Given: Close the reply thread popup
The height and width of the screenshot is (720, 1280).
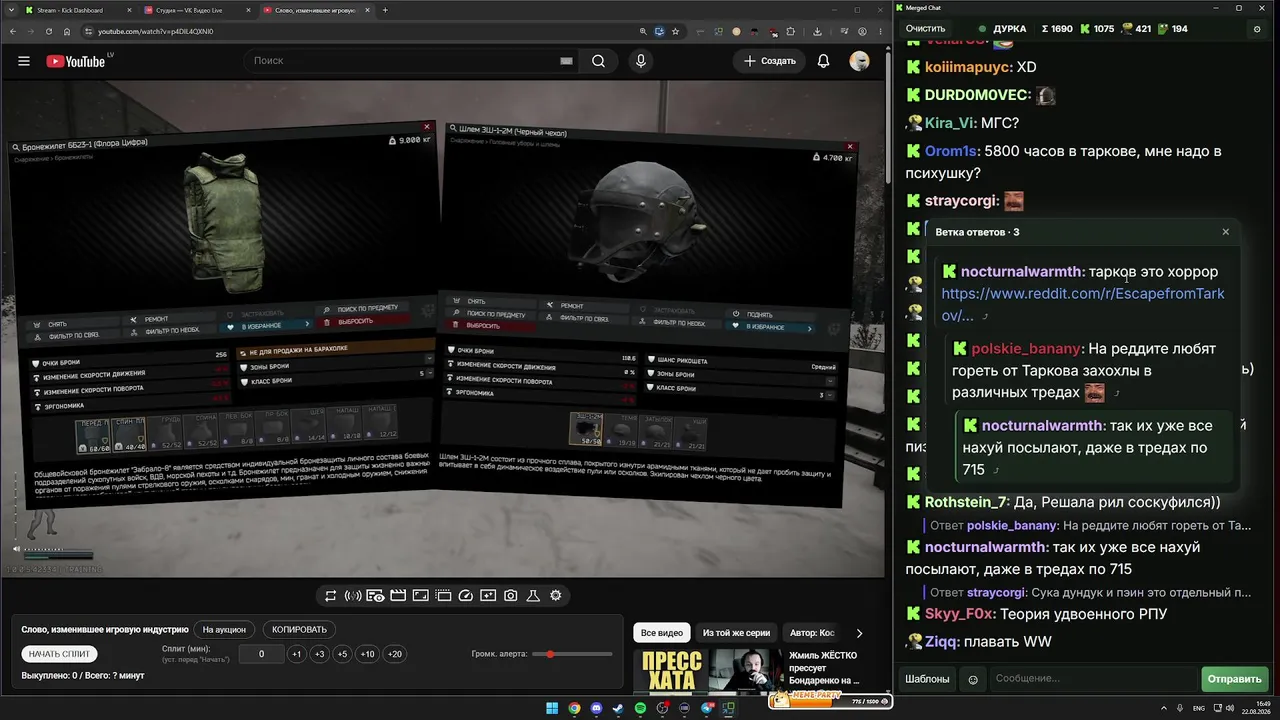Looking at the screenshot, I should click(1226, 232).
